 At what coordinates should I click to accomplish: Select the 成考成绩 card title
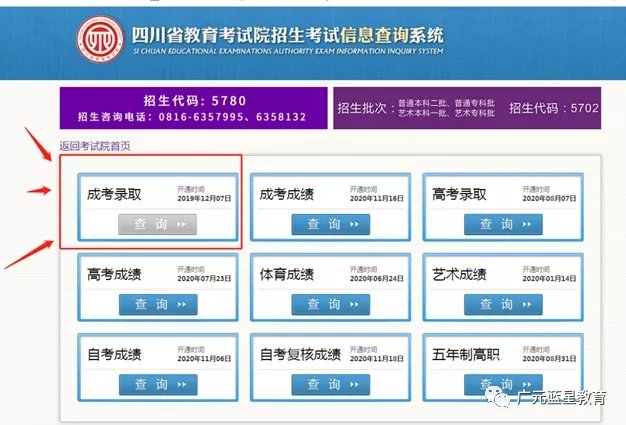pos(287,194)
